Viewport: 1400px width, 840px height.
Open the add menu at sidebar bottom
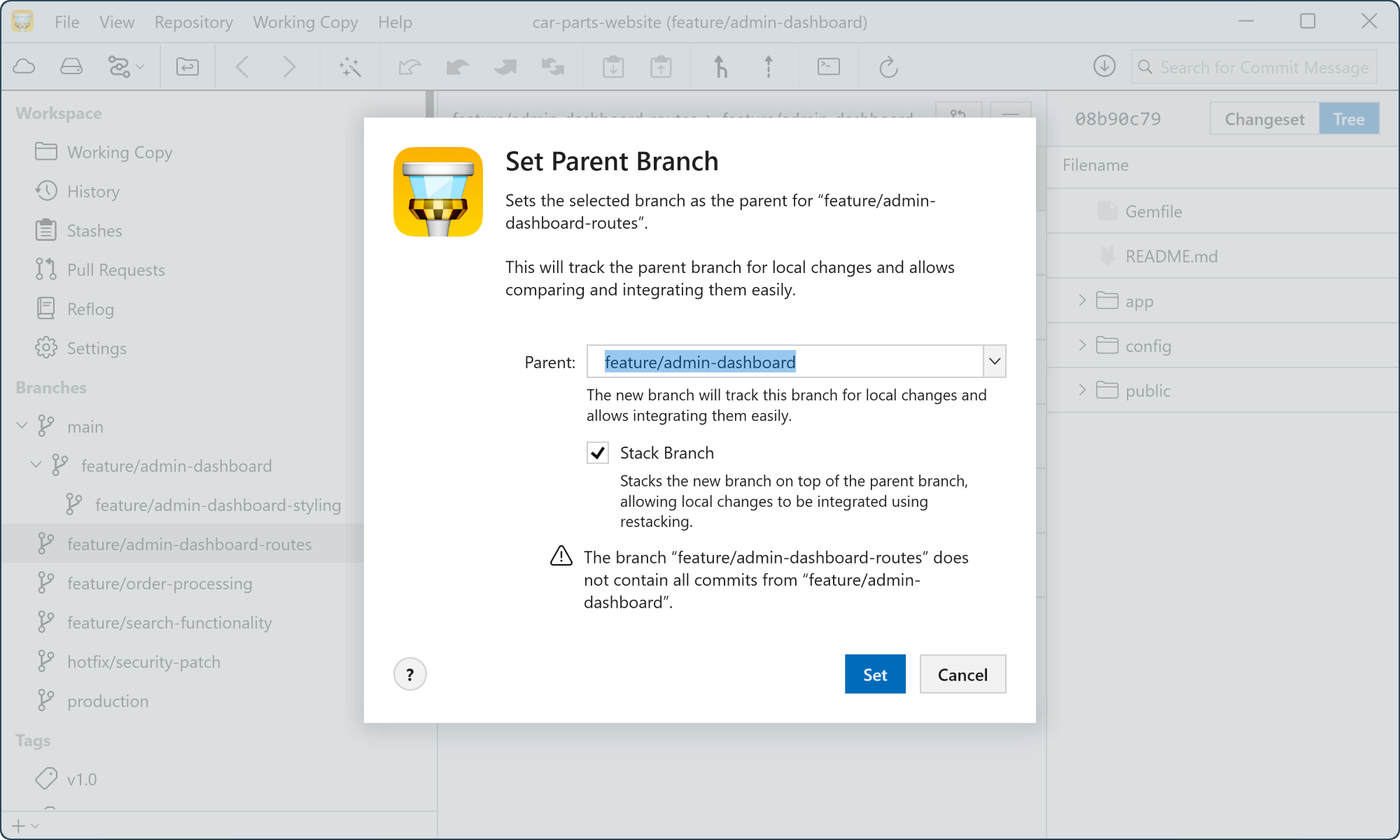(25, 826)
